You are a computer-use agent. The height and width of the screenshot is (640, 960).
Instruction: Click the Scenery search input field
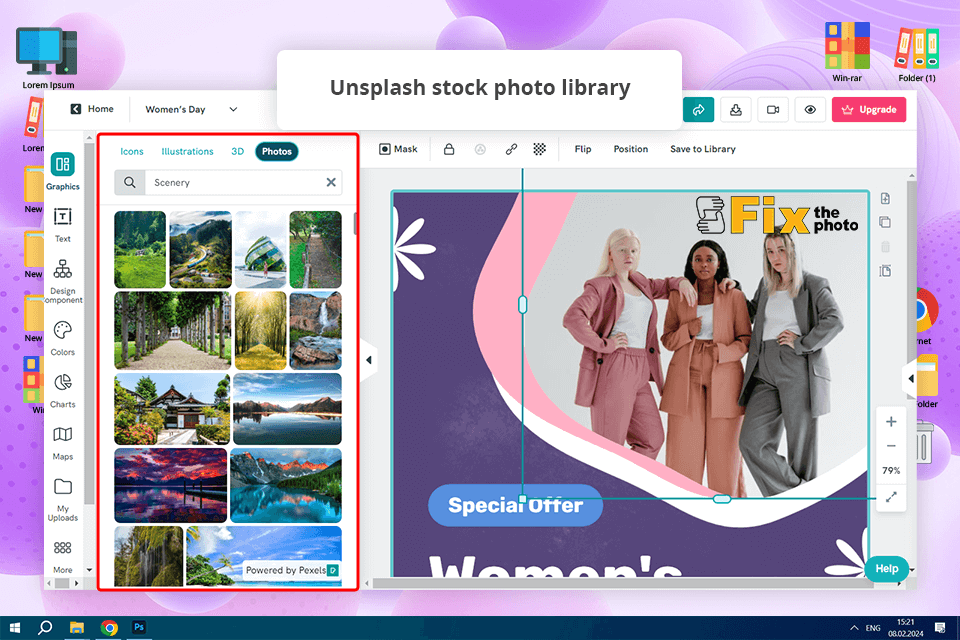pyautogui.click(x=236, y=183)
